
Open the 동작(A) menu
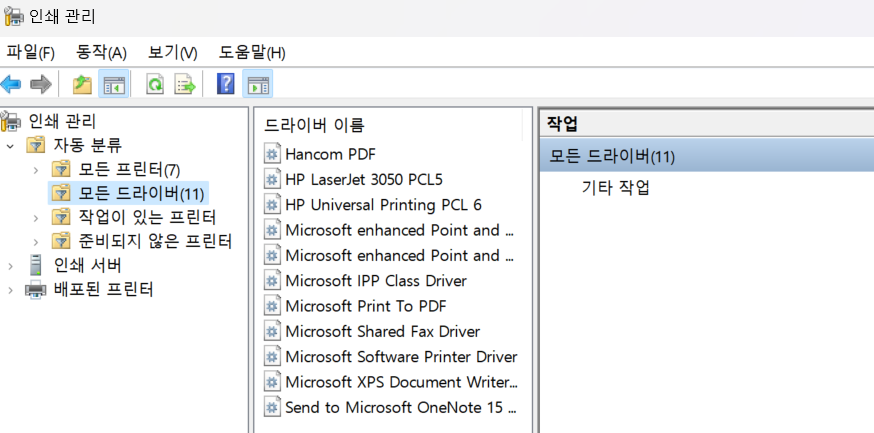[101, 53]
